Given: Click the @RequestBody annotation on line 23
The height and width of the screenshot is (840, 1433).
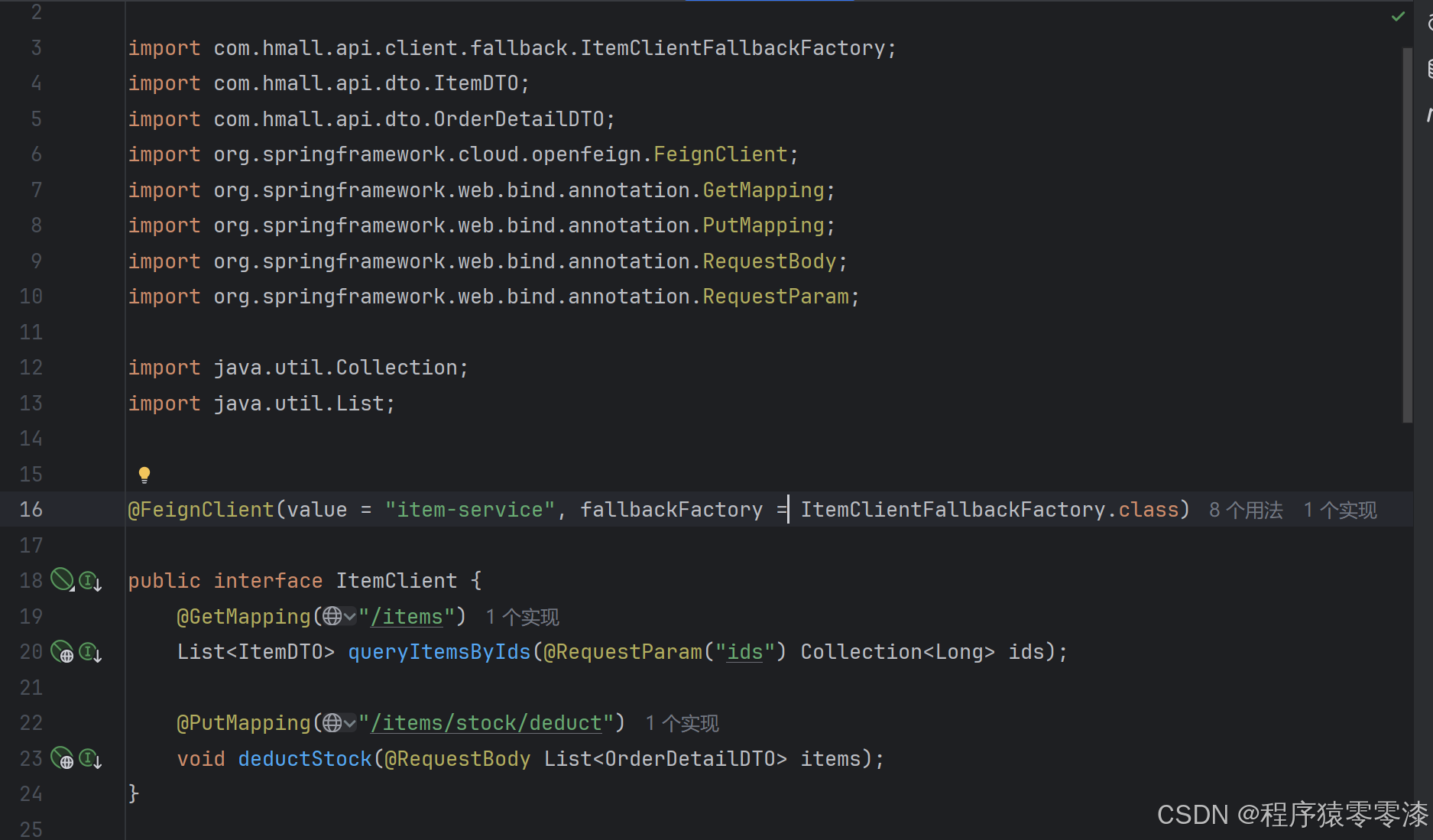Looking at the screenshot, I should coord(458,758).
